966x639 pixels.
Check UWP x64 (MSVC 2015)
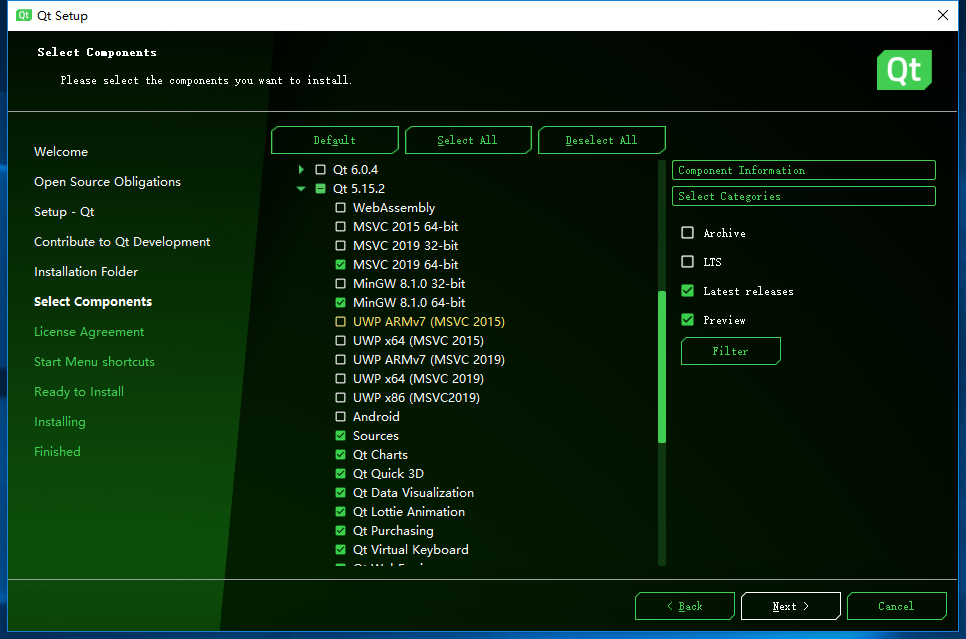point(340,341)
